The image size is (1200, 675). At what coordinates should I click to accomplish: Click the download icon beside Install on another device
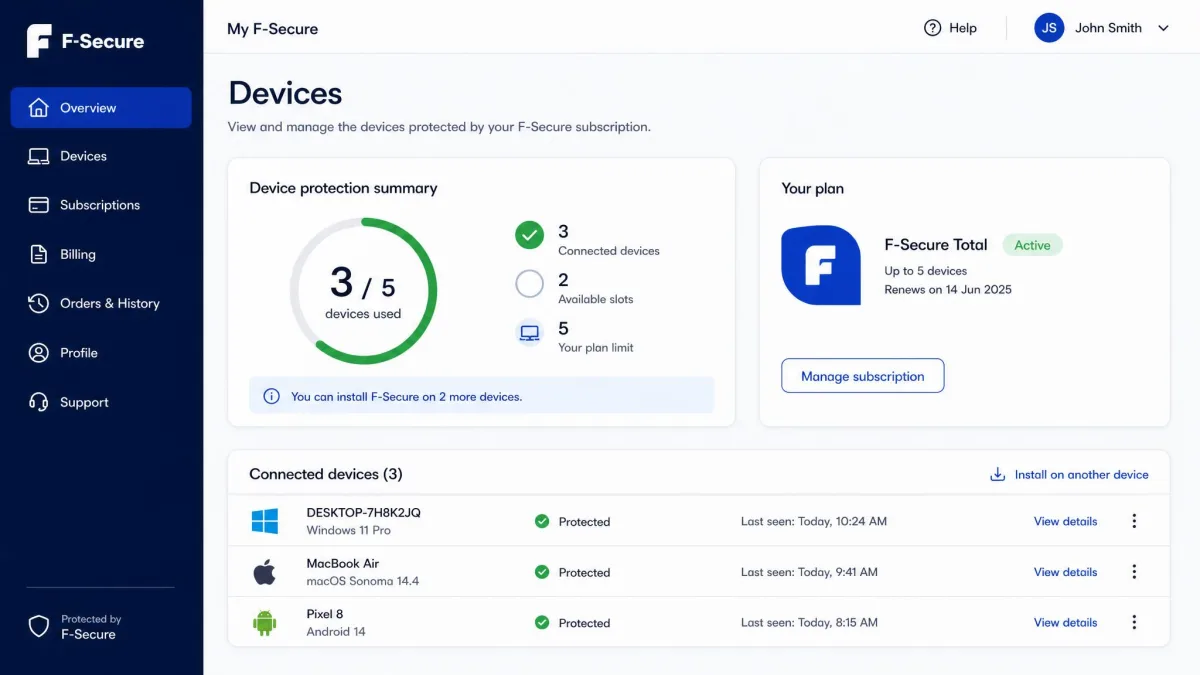tap(997, 474)
